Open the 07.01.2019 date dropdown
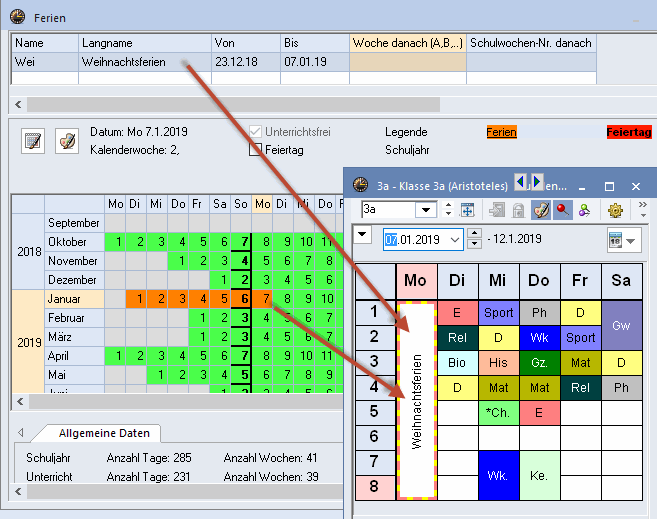 click(x=455, y=240)
